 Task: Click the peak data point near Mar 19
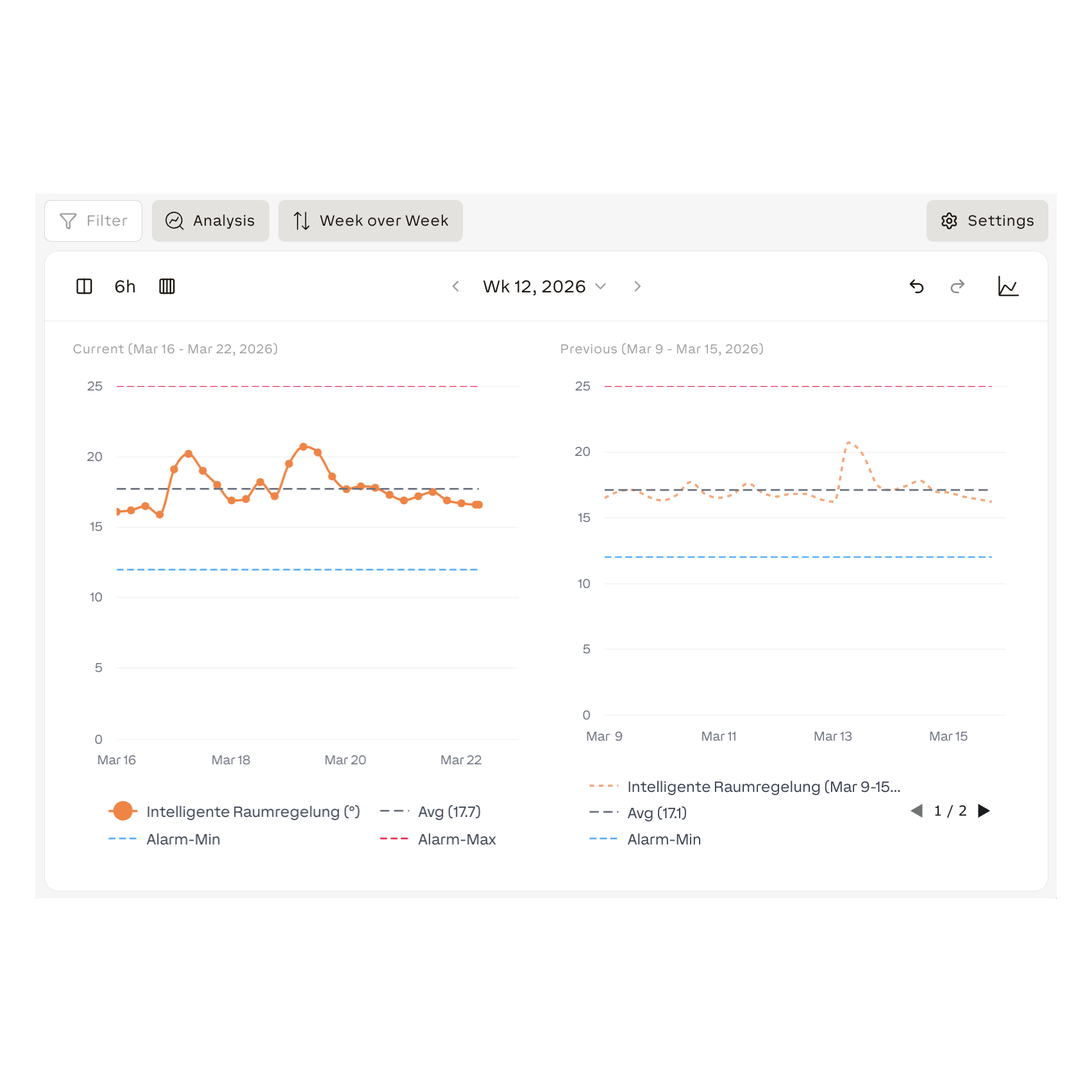[303, 446]
